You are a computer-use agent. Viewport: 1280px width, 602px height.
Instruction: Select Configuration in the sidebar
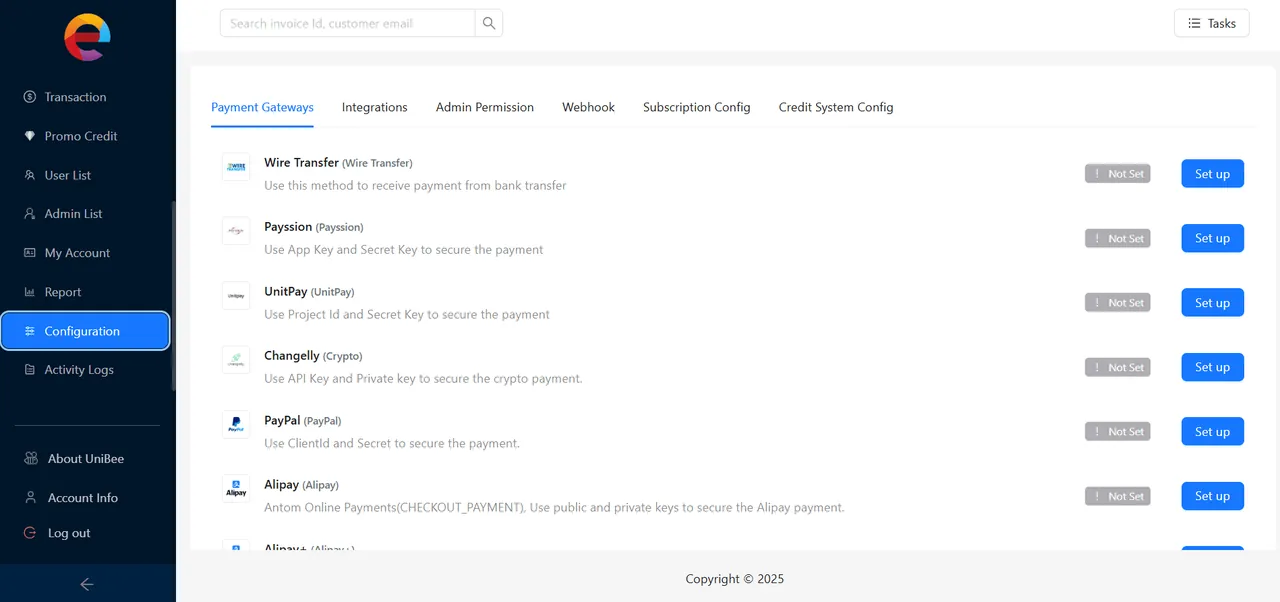[85, 331]
